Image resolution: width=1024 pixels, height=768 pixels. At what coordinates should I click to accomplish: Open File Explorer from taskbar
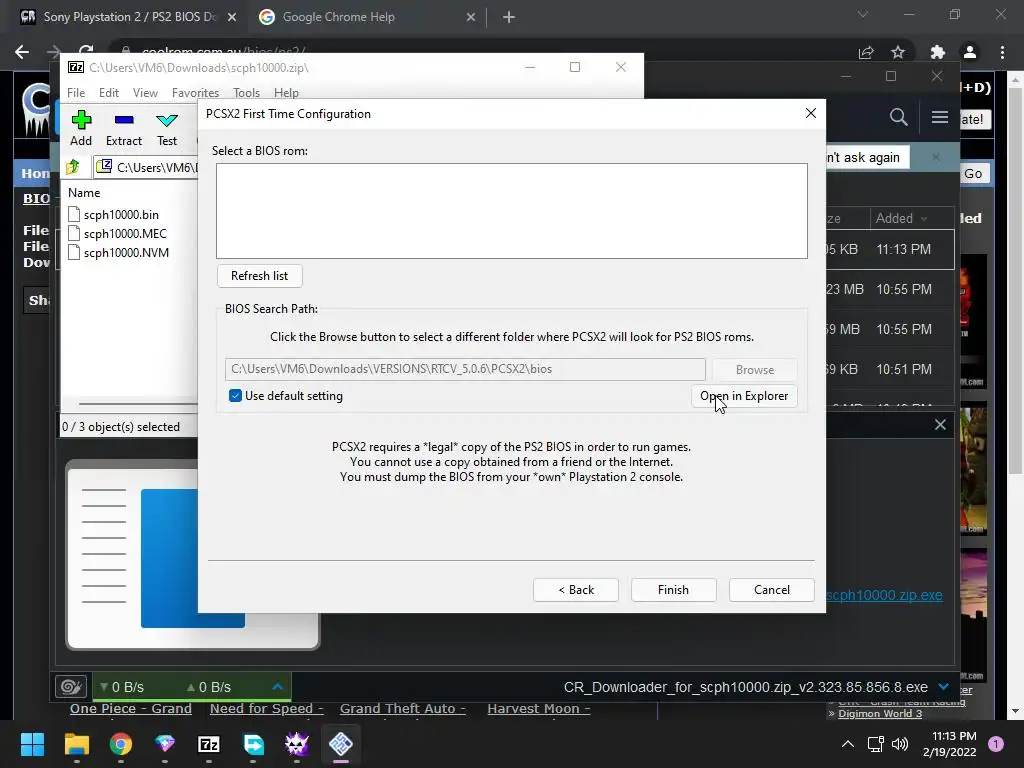tap(76, 744)
